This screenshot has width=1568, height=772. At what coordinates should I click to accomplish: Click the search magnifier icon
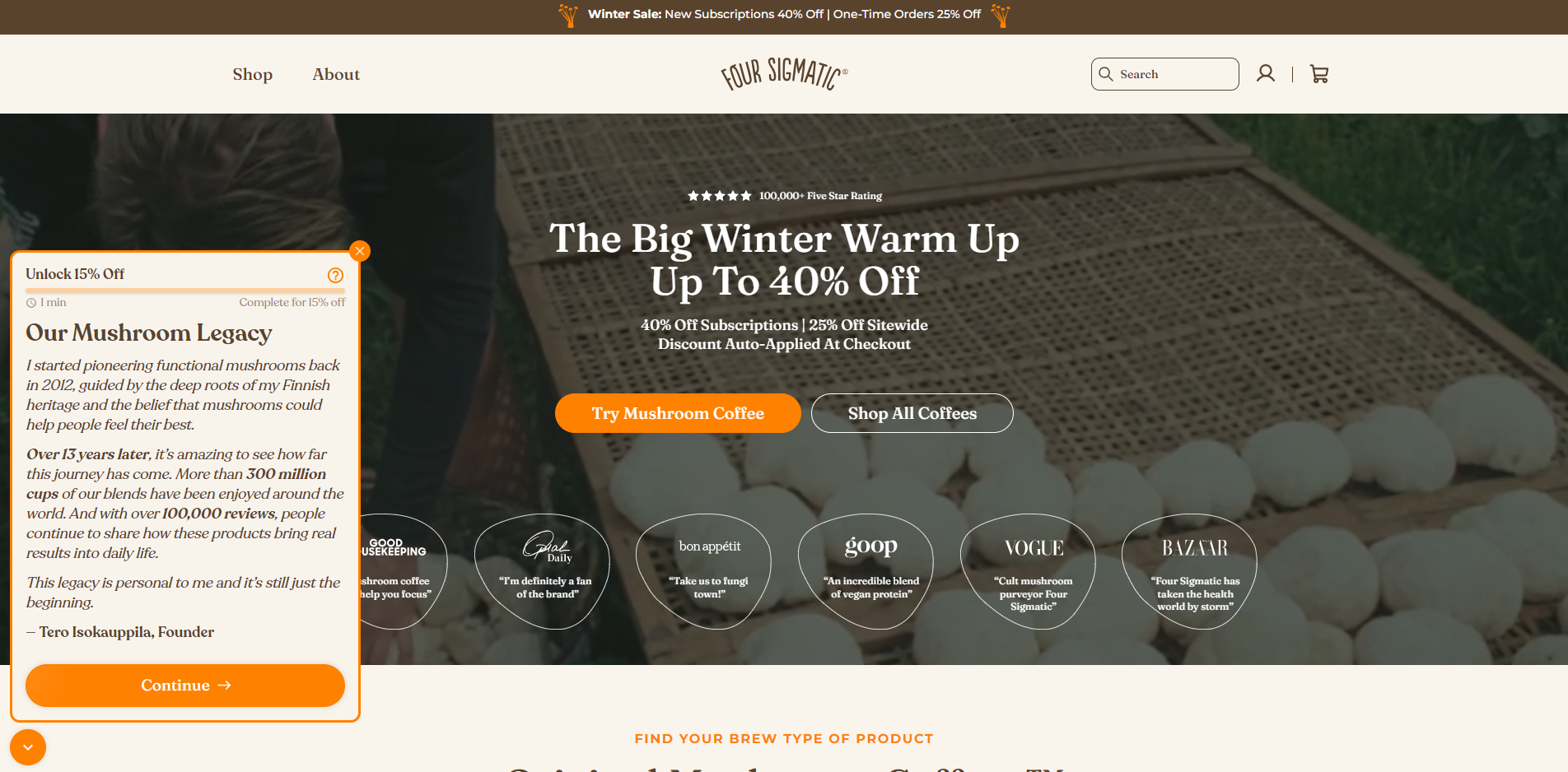click(x=1106, y=74)
